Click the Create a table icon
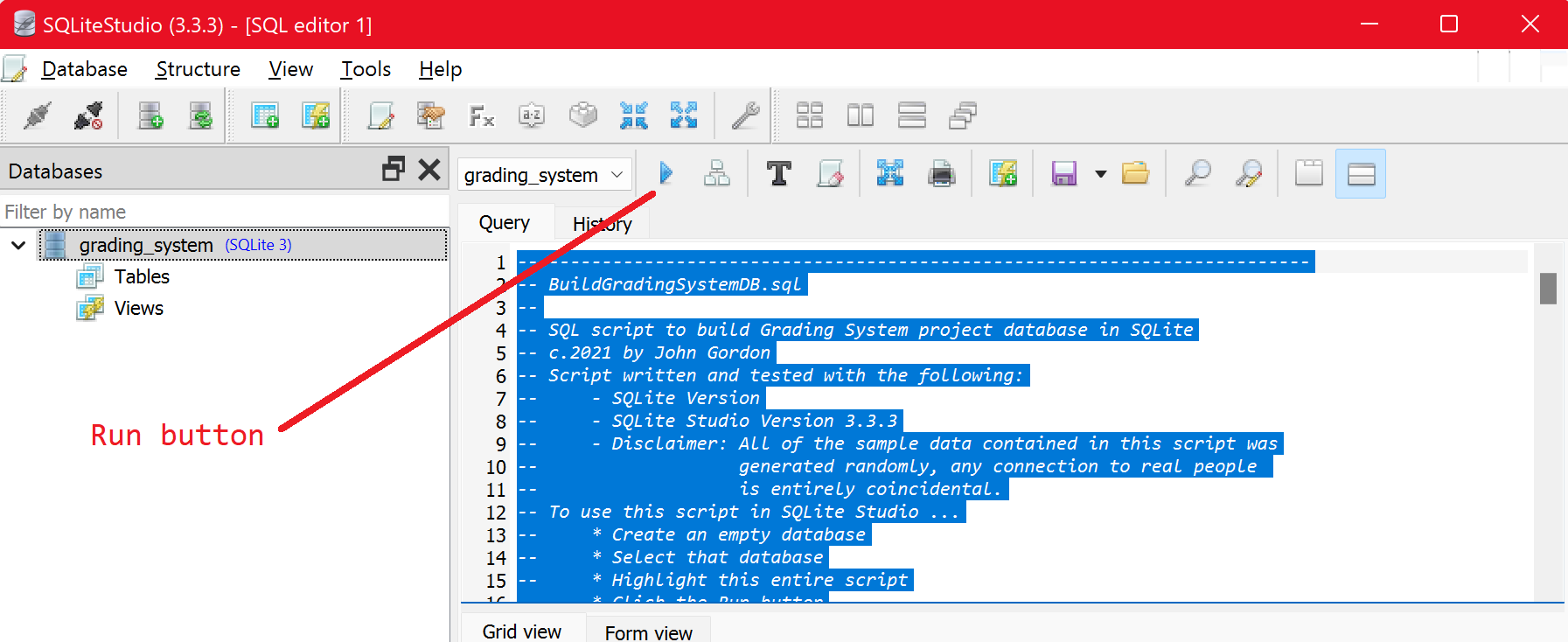Screen dimensions: 1568x642 tap(264, 115)
